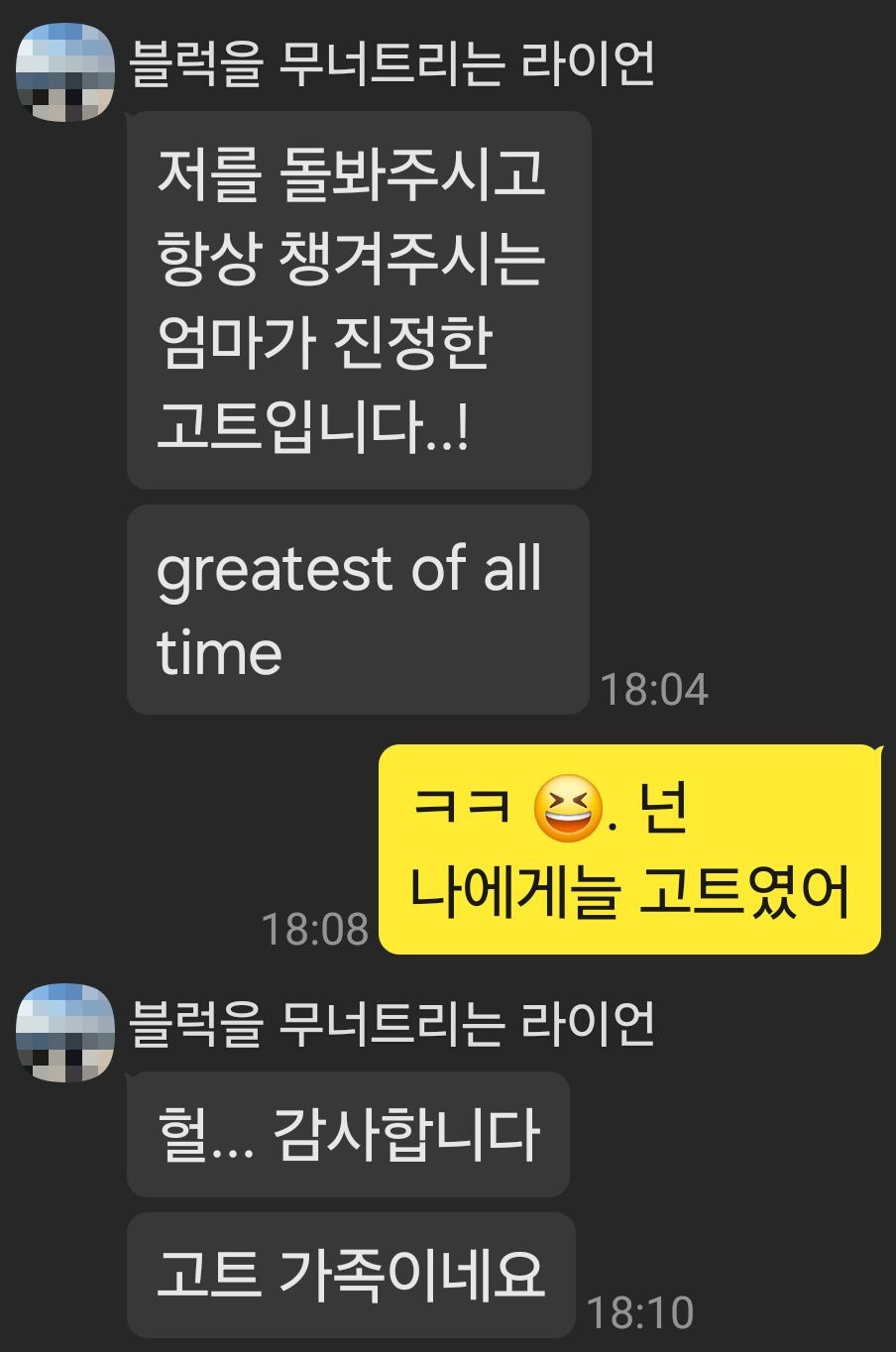
Task: Tap the 18:08 timestamp
Action: [x=314, y=930]
